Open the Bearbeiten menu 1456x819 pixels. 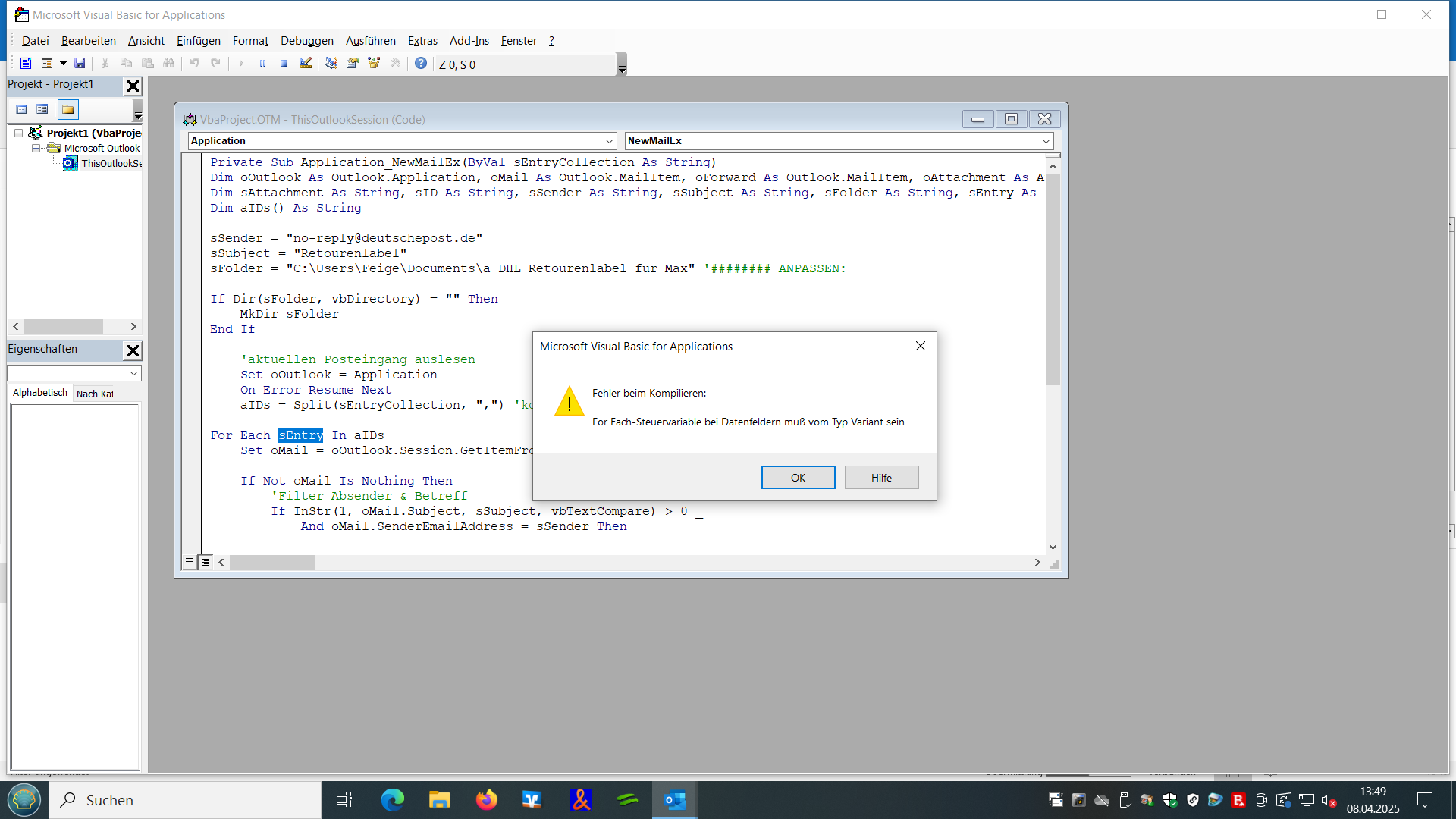[89, 41]
